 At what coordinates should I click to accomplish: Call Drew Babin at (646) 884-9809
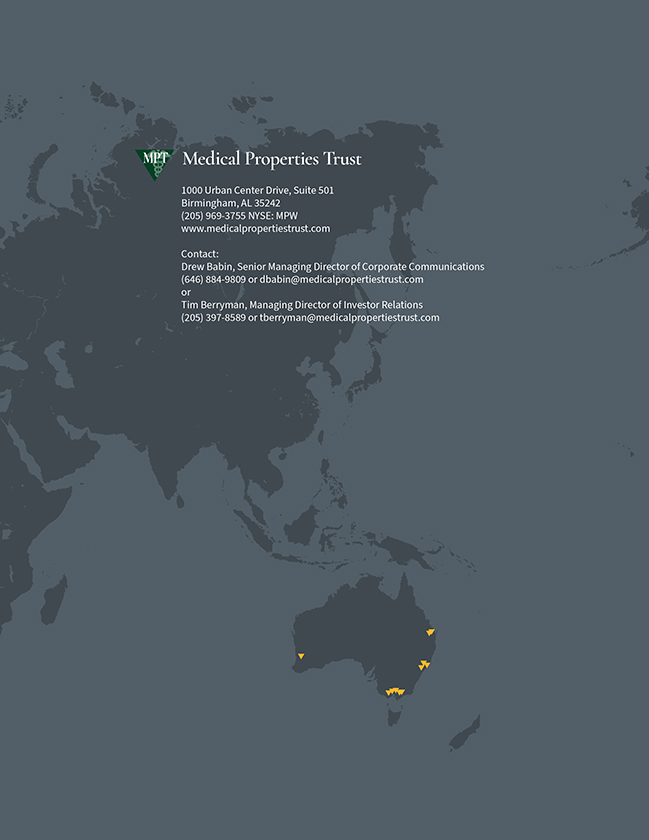213,280
